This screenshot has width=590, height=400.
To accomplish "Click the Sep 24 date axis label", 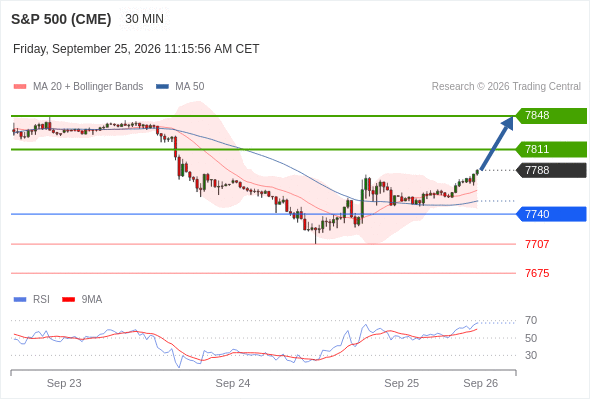I will (233, 383).
